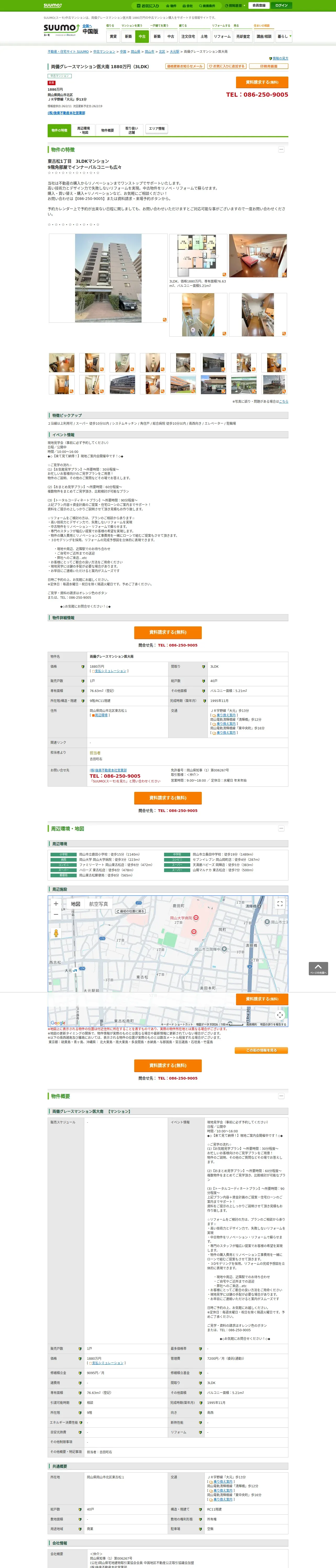This screenshot has width=336, height=1568.
Task: Click 価格更新お知らせメール button
Action: pos(185,66)
